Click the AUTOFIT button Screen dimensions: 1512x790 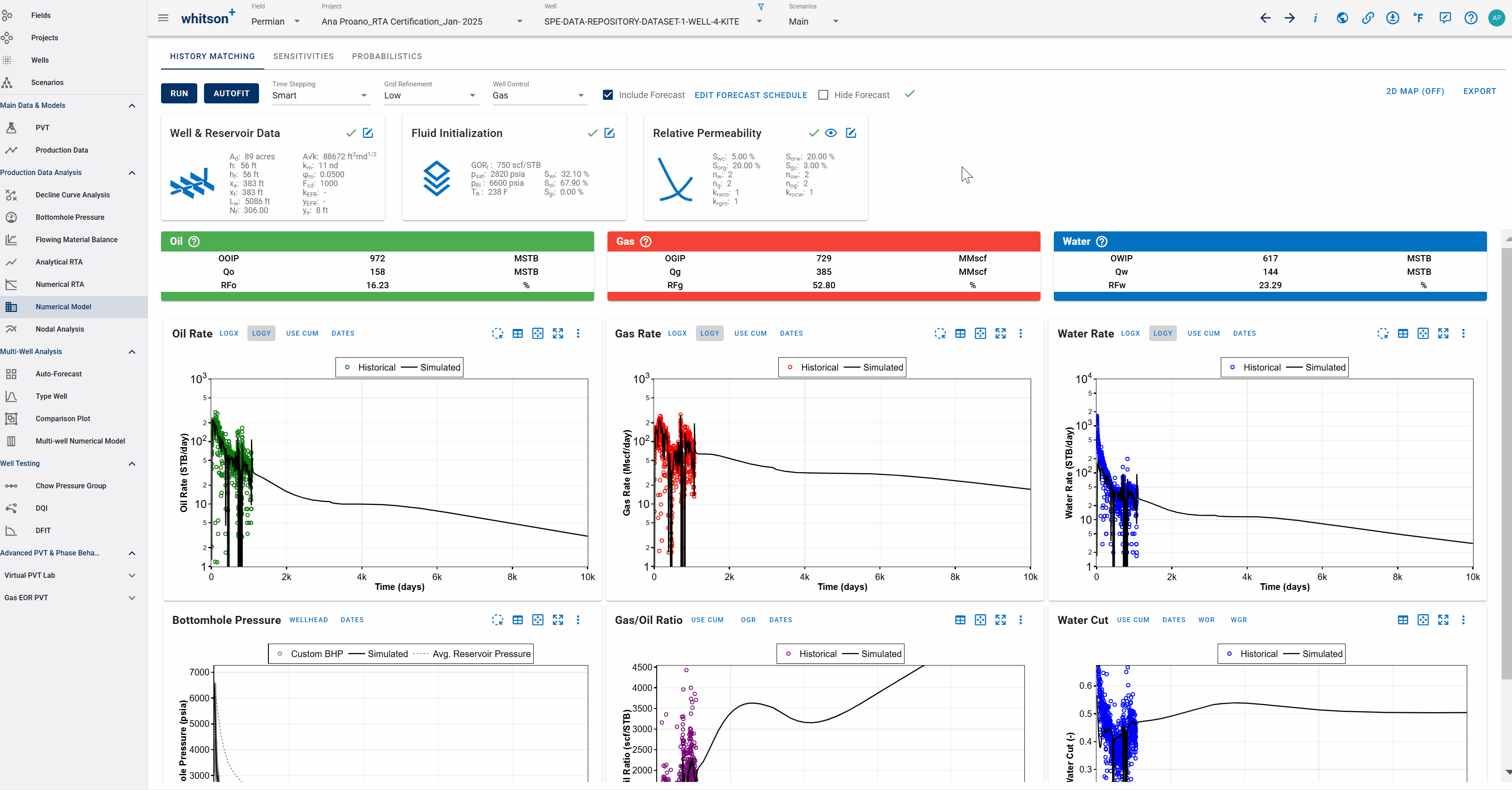(231, 94)
